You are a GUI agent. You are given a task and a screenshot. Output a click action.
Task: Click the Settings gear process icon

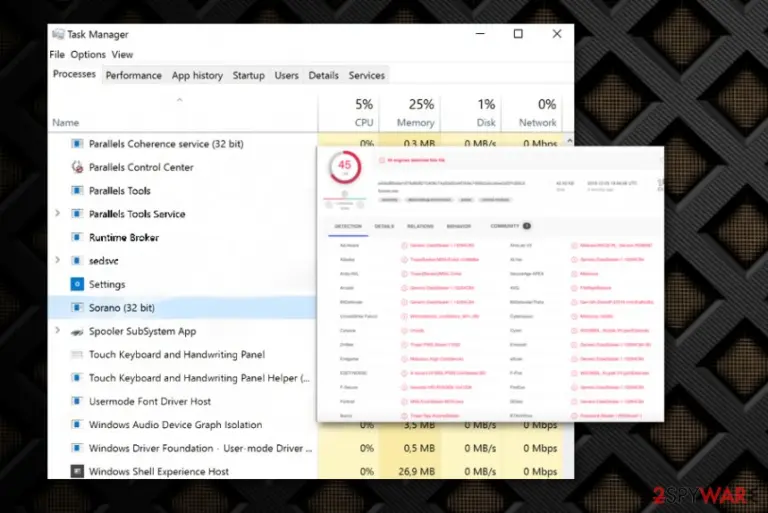click(77, 284)
